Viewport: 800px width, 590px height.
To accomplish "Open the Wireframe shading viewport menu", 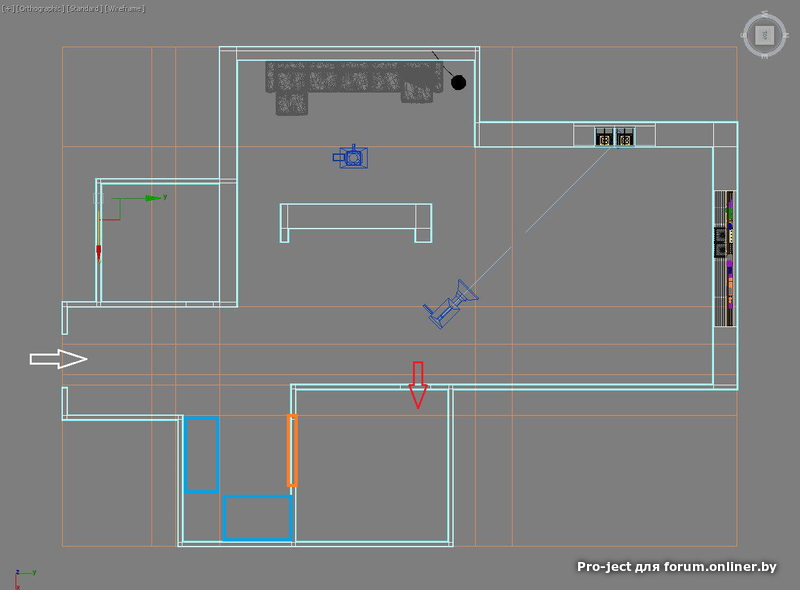I will pos(124,9).
